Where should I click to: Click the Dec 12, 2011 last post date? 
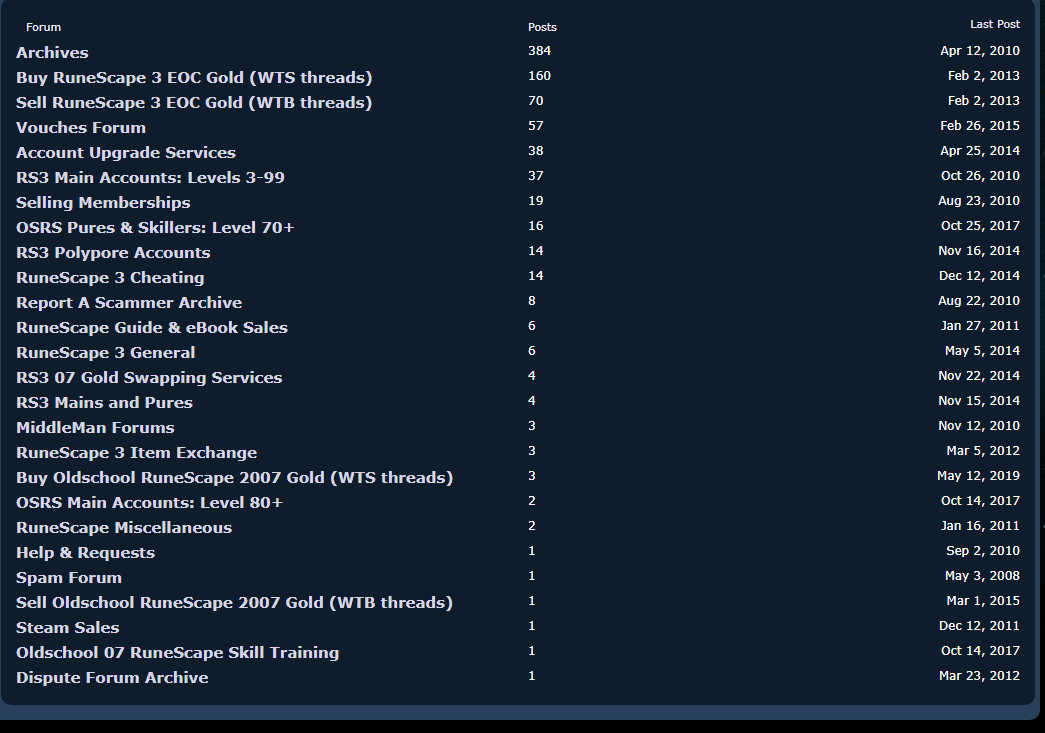pyautogui.click(x=980, y=626)
